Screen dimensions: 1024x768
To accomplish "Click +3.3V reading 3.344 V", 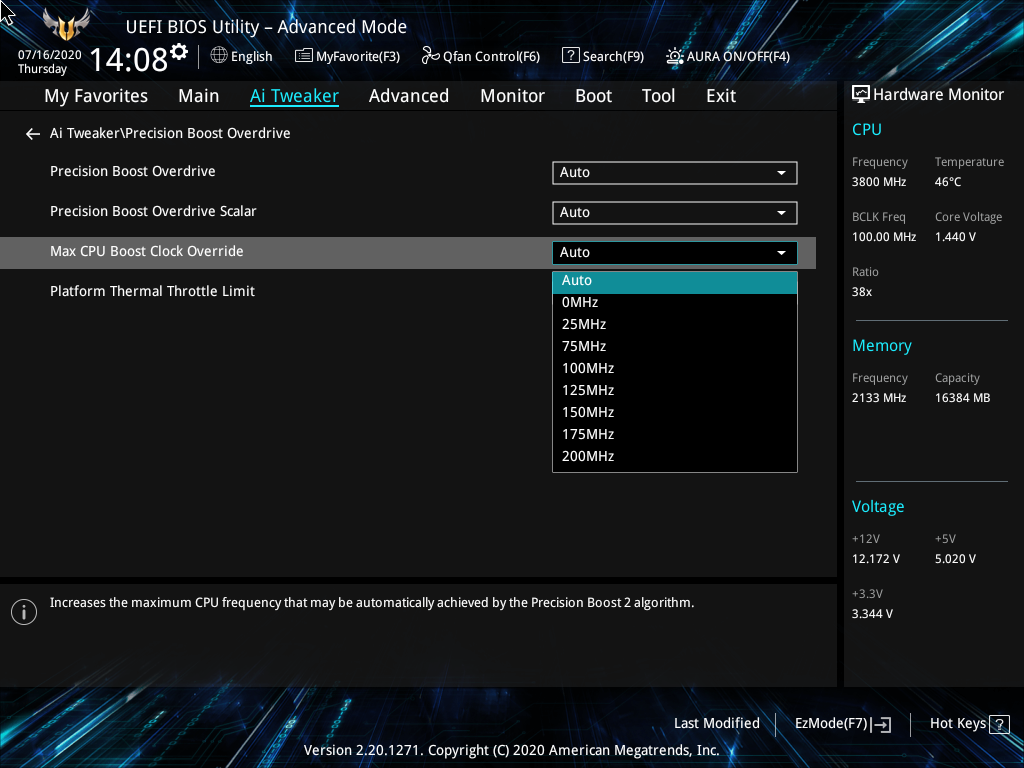I will click(872, 614).
